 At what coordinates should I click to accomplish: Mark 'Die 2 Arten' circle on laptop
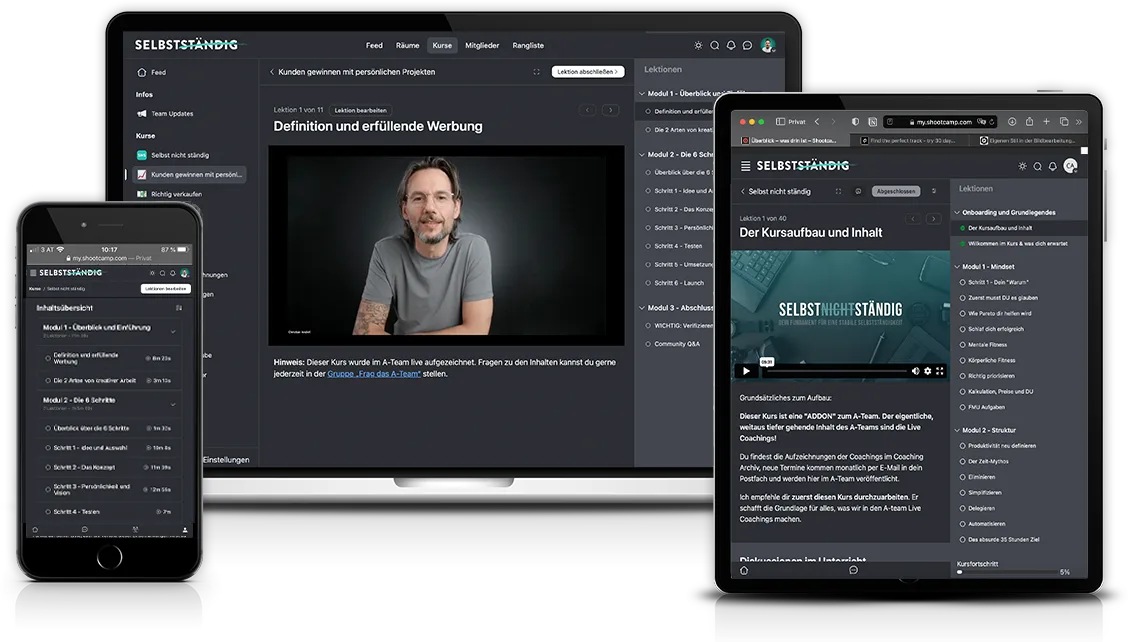648,130
